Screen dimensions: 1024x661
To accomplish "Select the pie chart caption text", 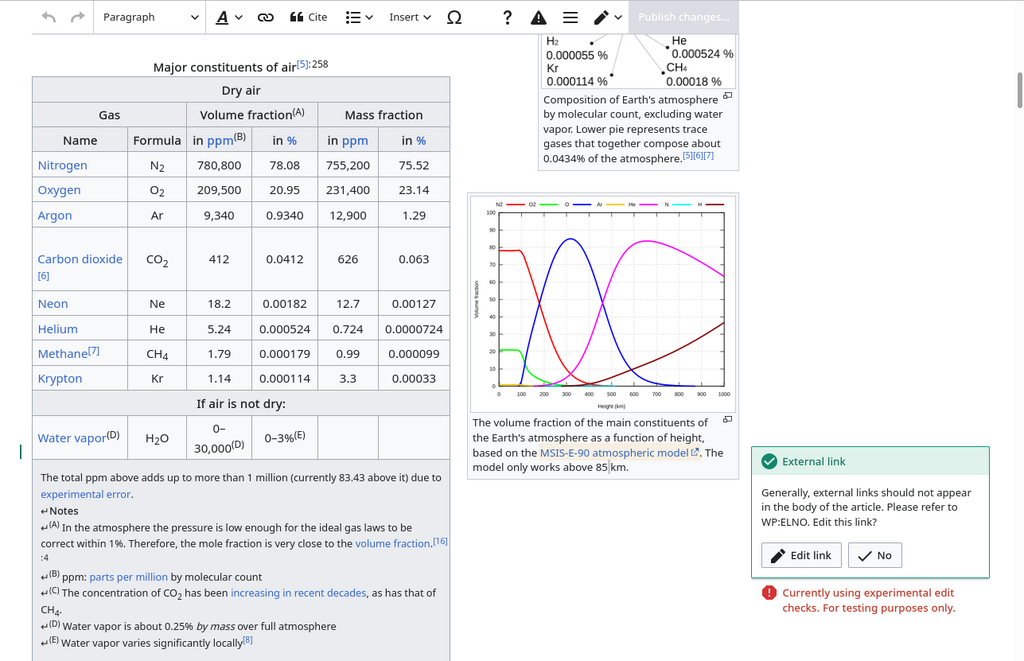I will coord(632,129).
